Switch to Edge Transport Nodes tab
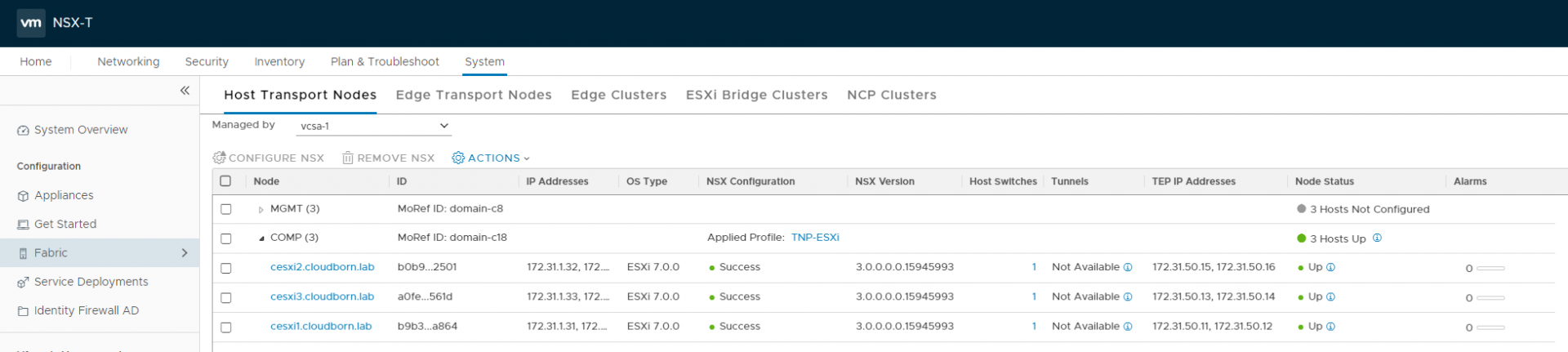Screen dimensions: 1568x352 coord(474,95)
